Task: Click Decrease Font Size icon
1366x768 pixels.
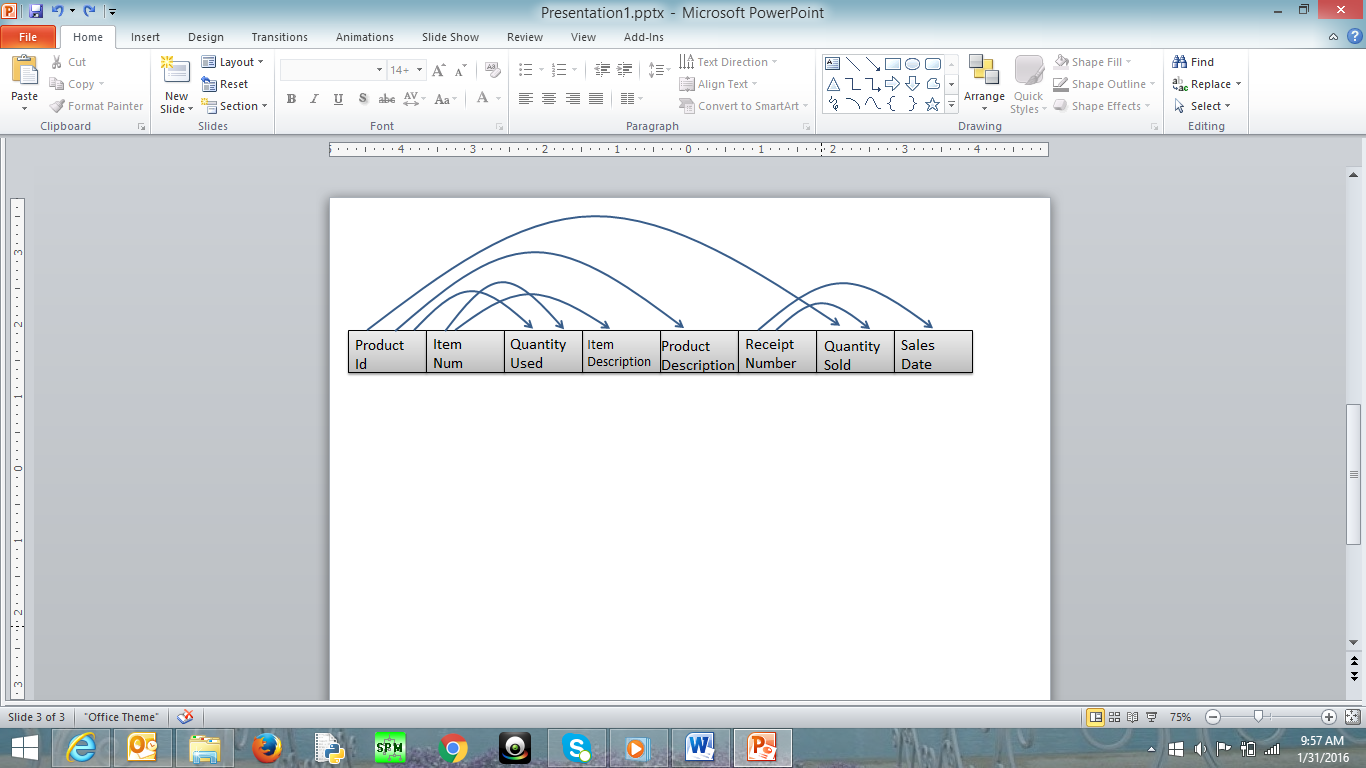Action: [x=461, y=70]
